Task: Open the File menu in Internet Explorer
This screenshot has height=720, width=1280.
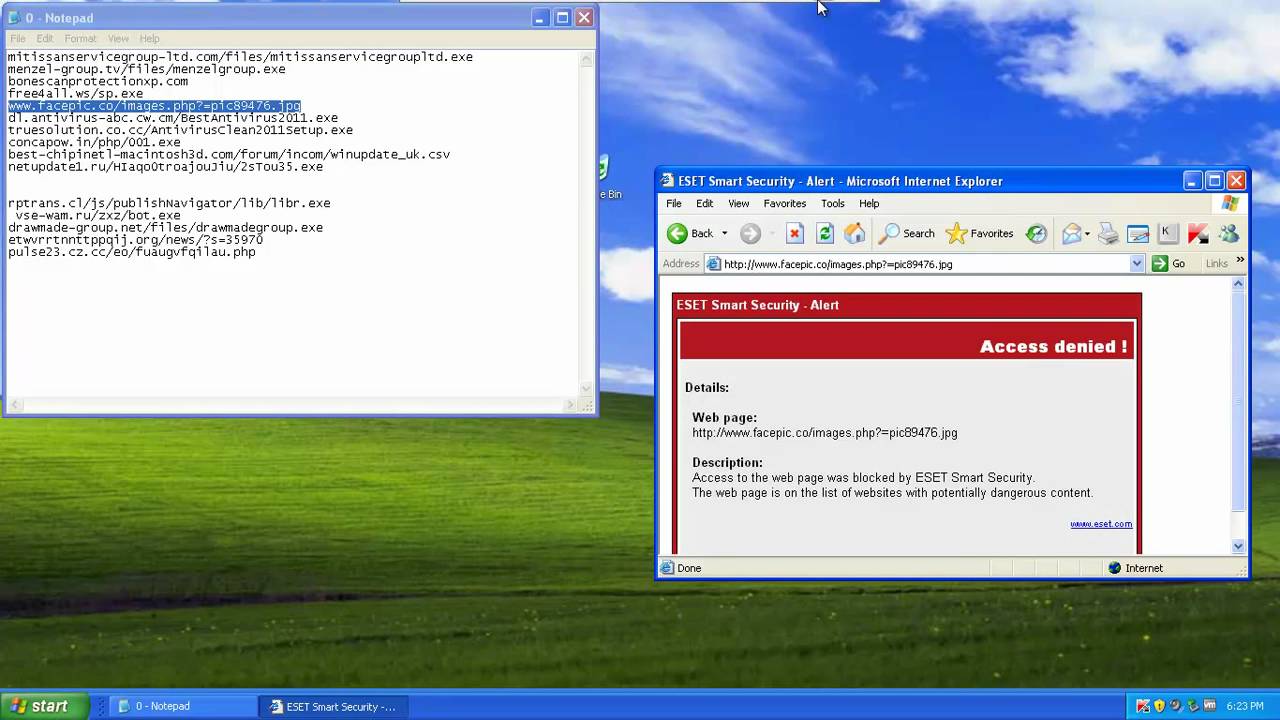Action: (674, 203)
